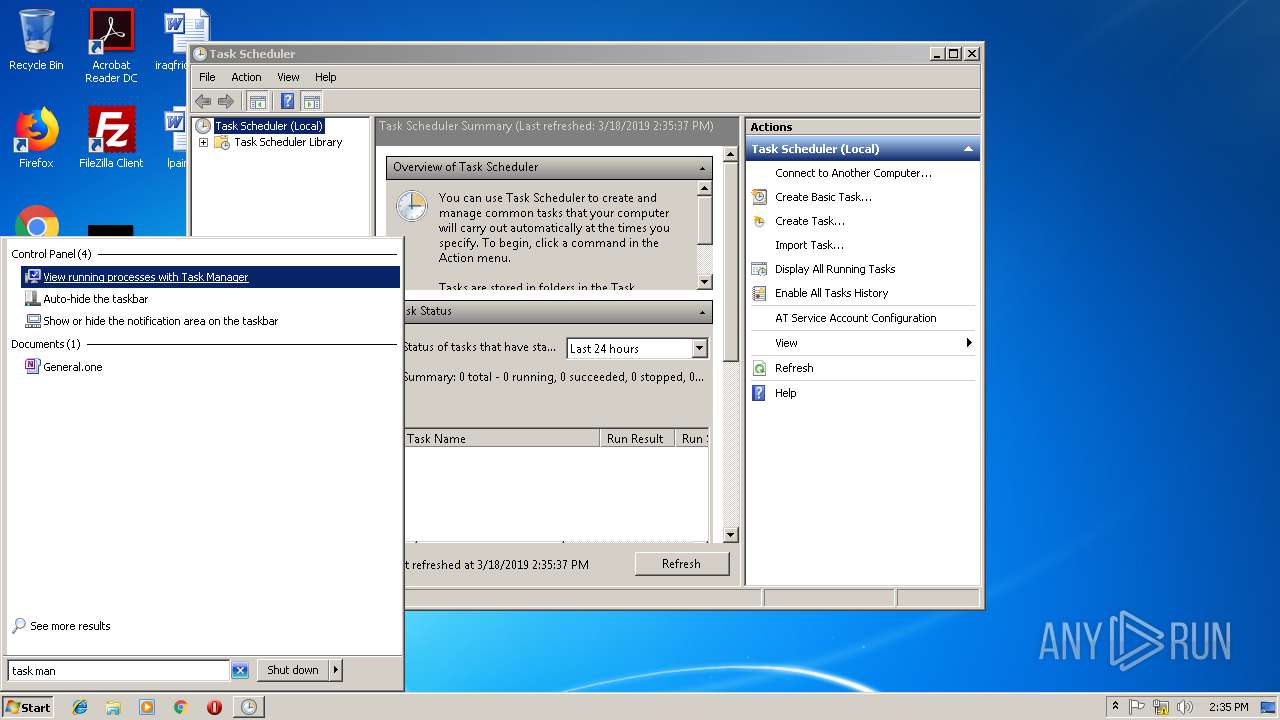Click the Display All Running Tasks icon
Viewport: 1280px width, 720px height.
pos(760,269)
